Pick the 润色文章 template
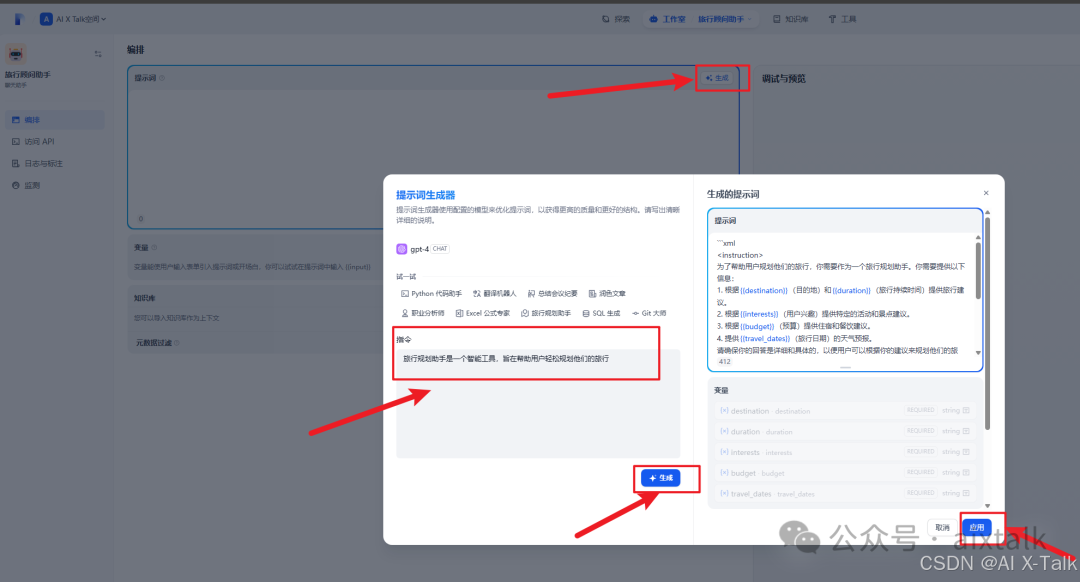Viewport: 1080px width, 582px height. (x=607, y=293)
